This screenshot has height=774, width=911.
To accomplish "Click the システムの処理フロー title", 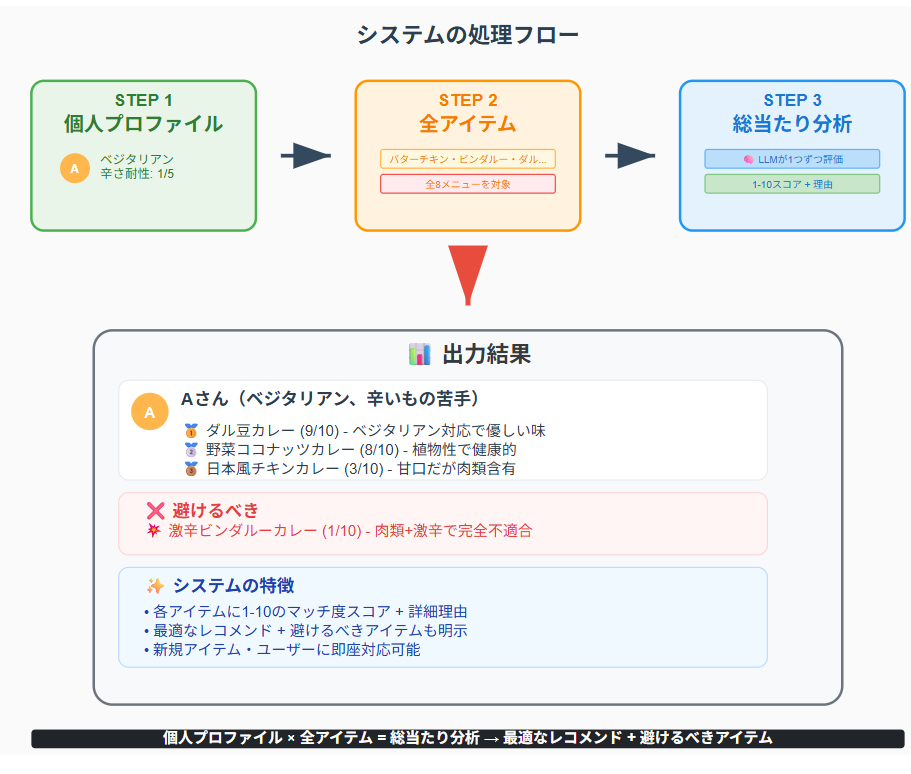I will click(x=468, y=35).
